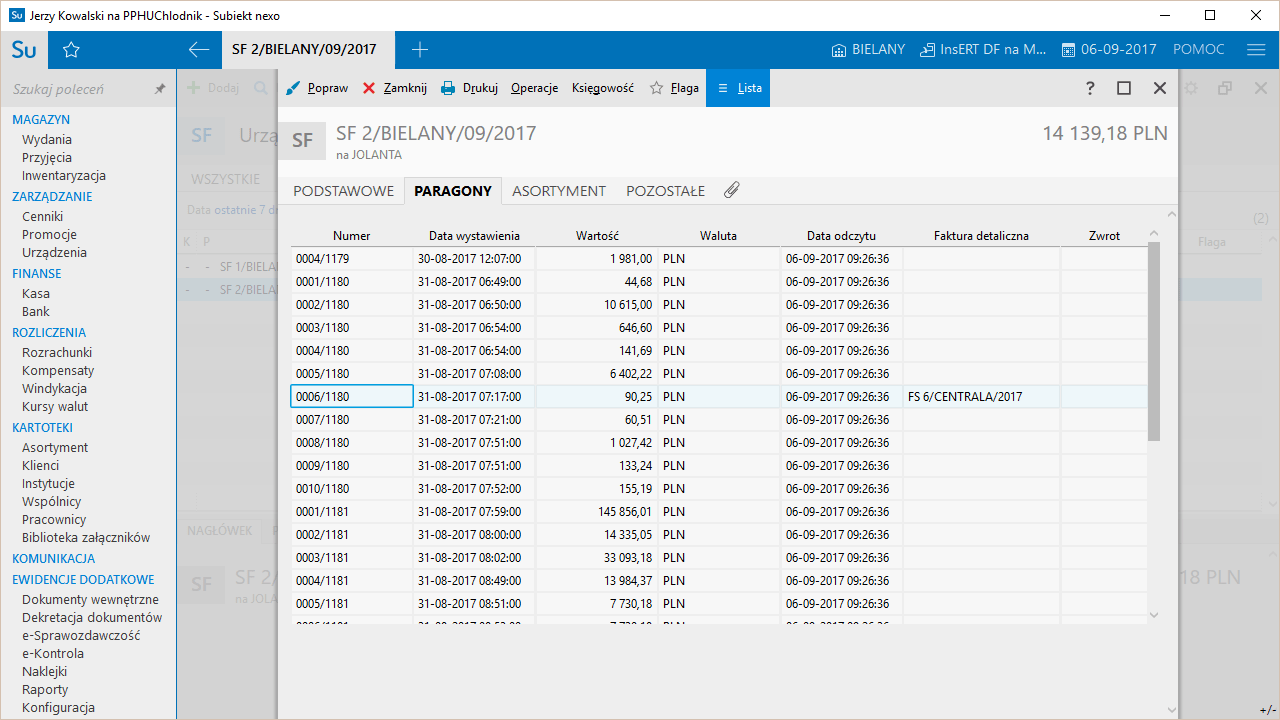Click the InsERT DF device icon

pos(927,50)
